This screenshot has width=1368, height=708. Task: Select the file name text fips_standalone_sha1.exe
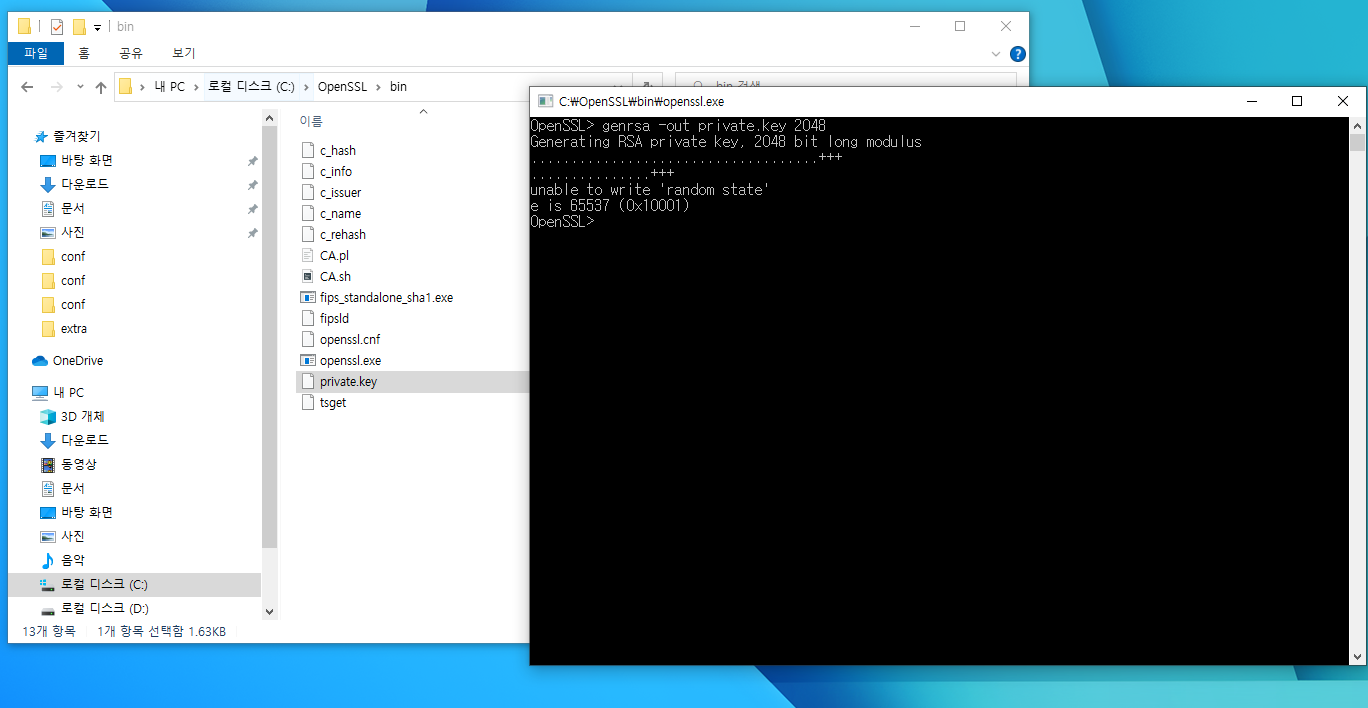point(386,297)
